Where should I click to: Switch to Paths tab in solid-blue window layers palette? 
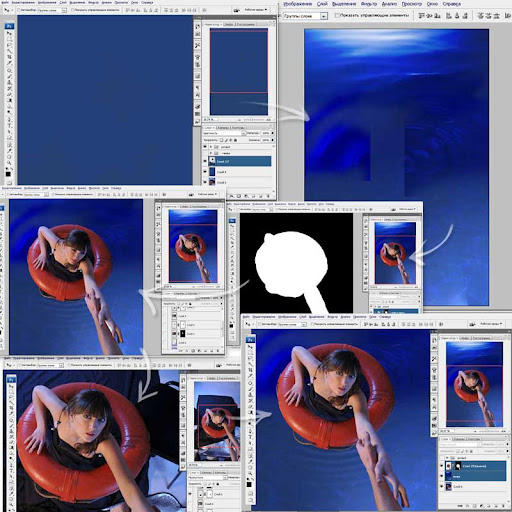[x=238, y=128]
